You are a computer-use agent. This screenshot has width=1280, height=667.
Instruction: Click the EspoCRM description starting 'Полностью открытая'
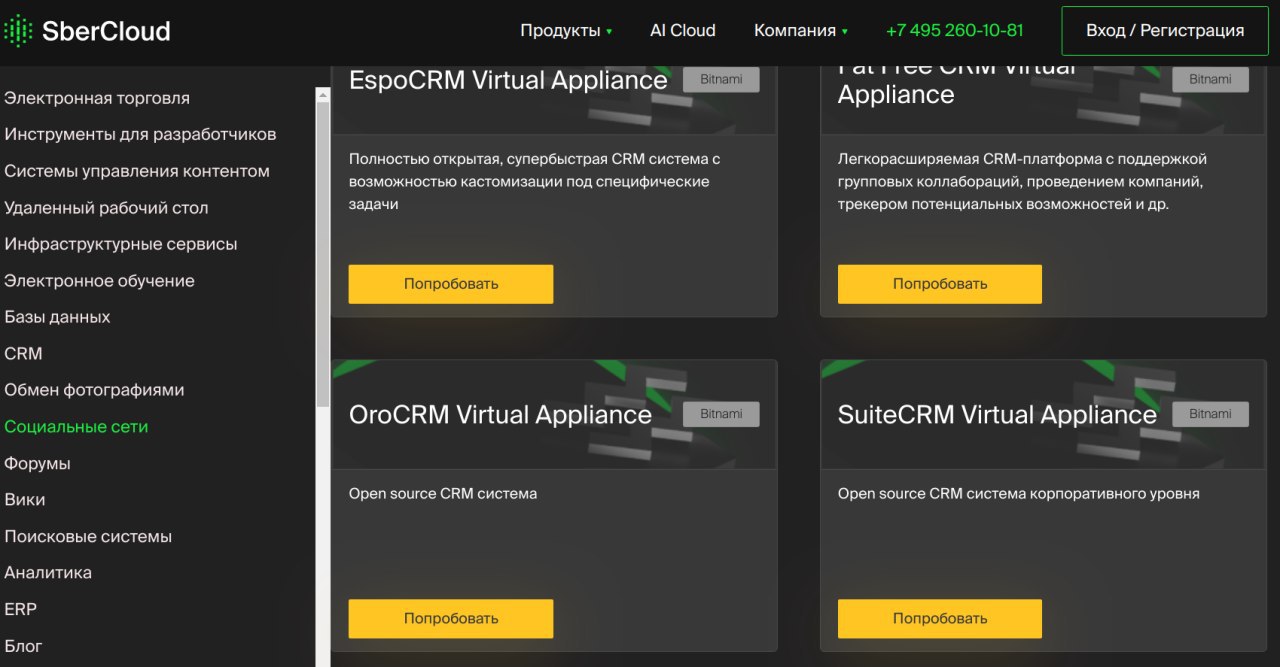tap(535, 181)
